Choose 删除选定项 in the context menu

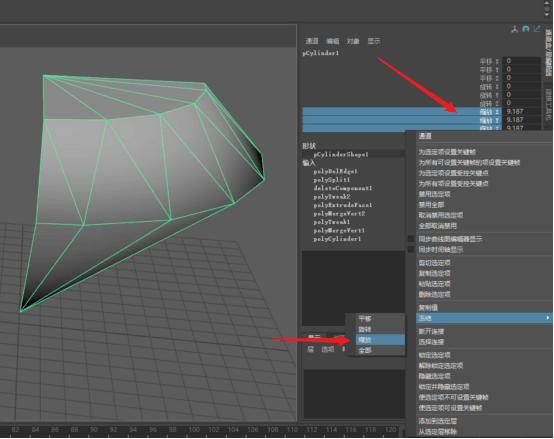tap(434, 295)
